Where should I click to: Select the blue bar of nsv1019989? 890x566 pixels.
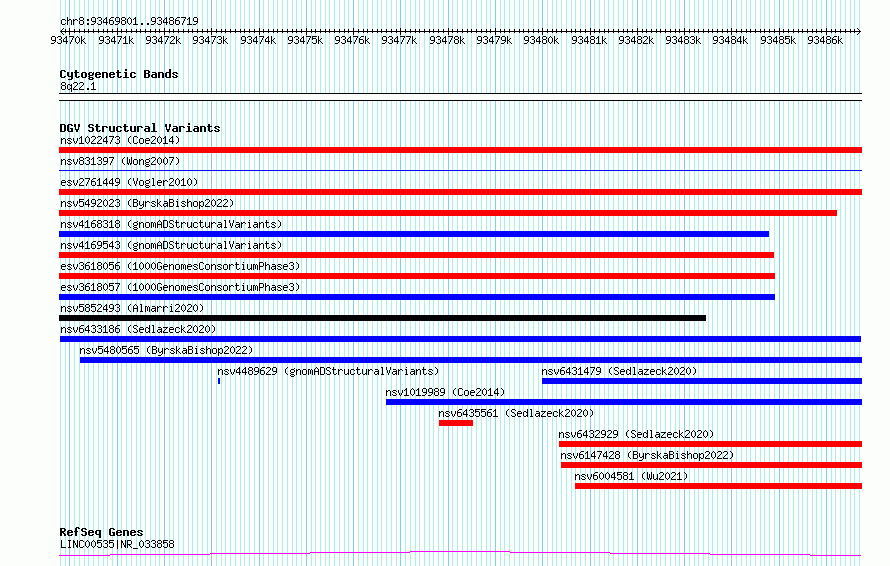624,402
